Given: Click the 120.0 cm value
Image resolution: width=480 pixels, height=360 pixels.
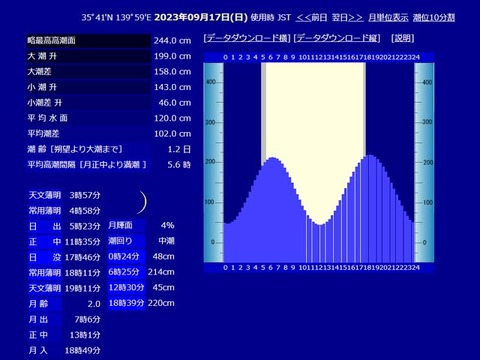Looking at the screenshot, I should (172, 118).
